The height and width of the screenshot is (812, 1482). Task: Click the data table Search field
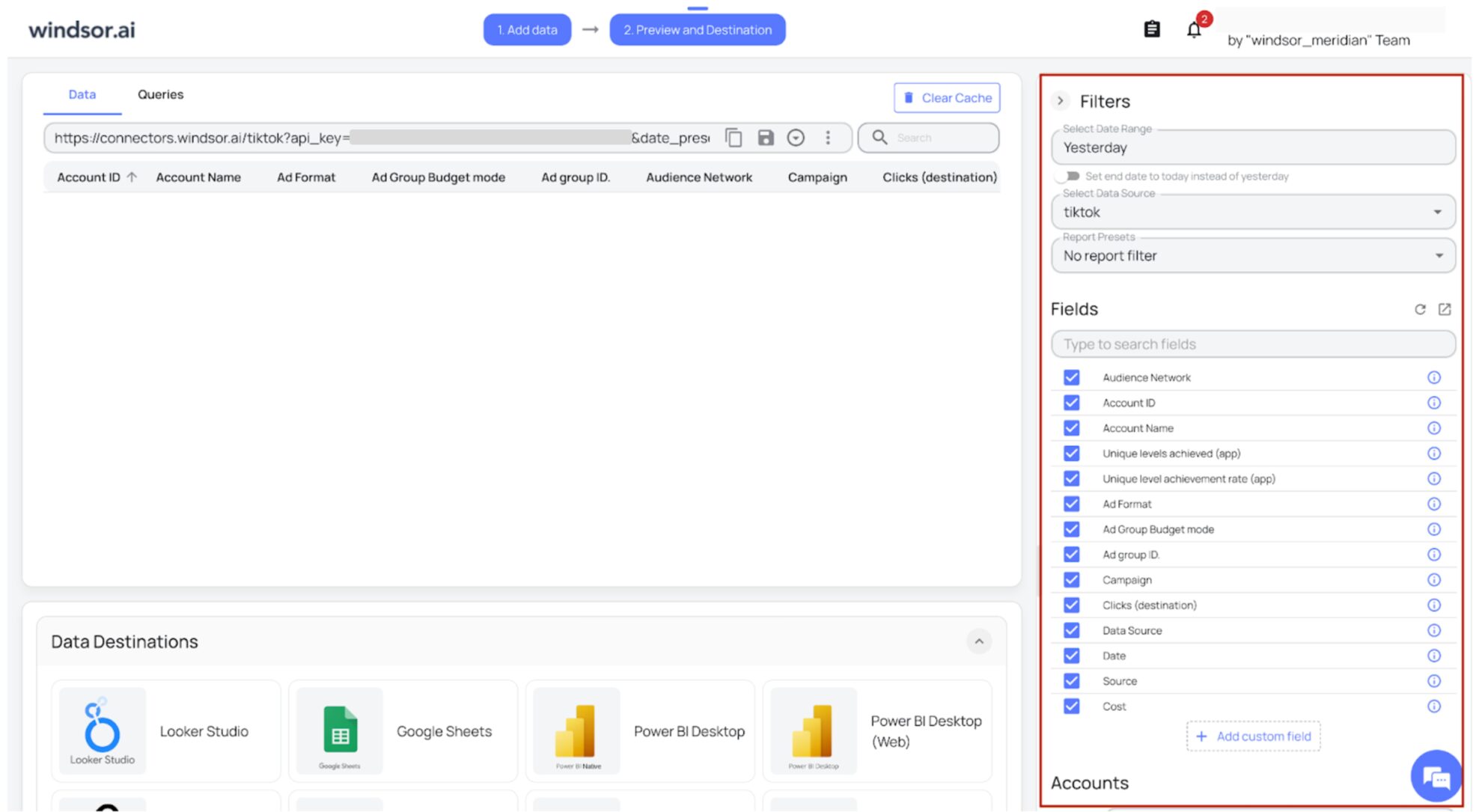(929, 138)
